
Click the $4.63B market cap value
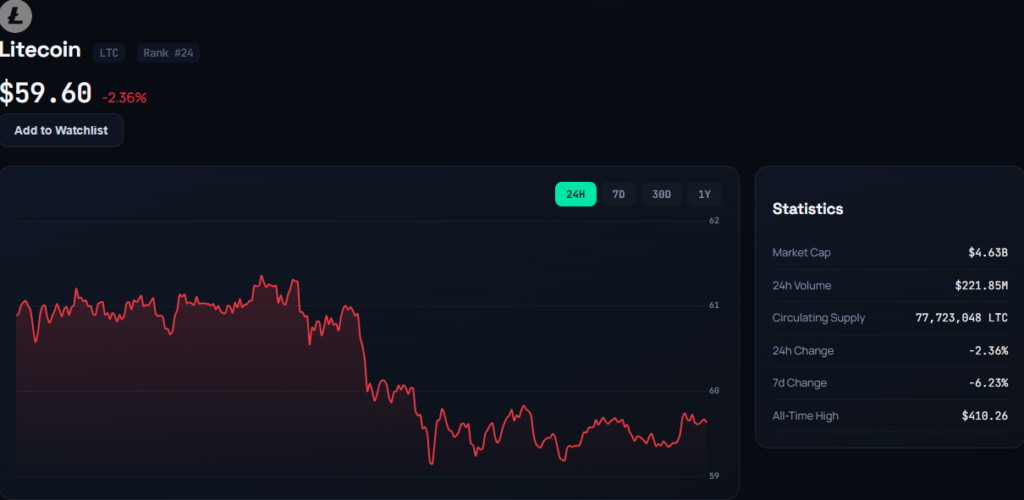point(988,253)
